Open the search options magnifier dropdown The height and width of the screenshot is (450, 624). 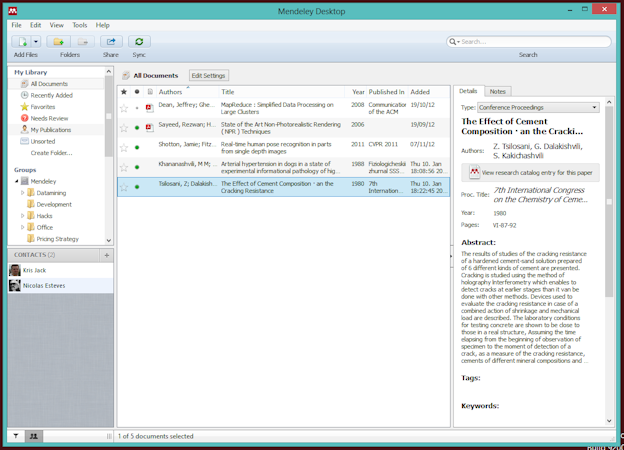454,41
